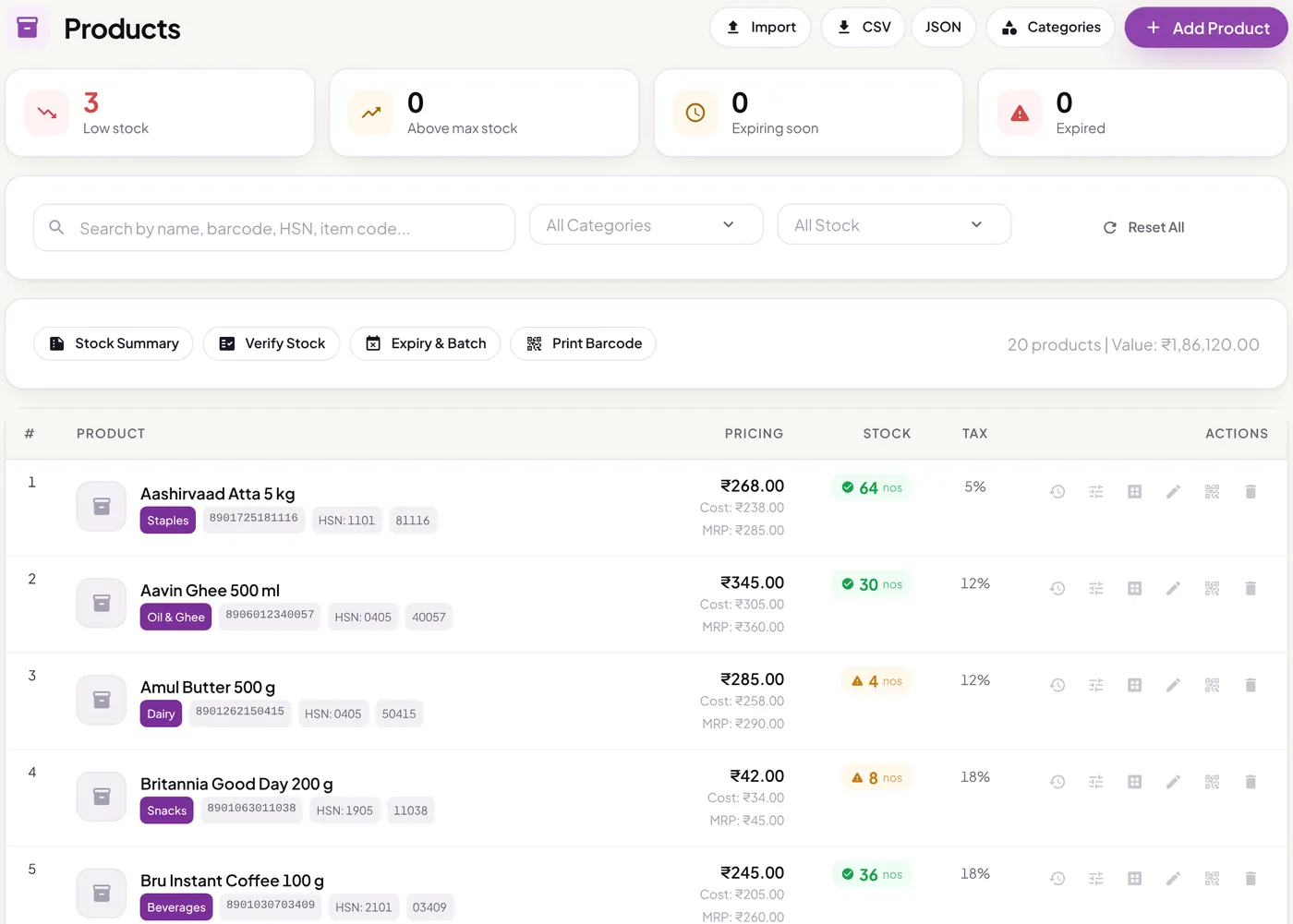Click the barcode 8901063011038
Viewport: 1293px width, 924px height.
point(251,809)
